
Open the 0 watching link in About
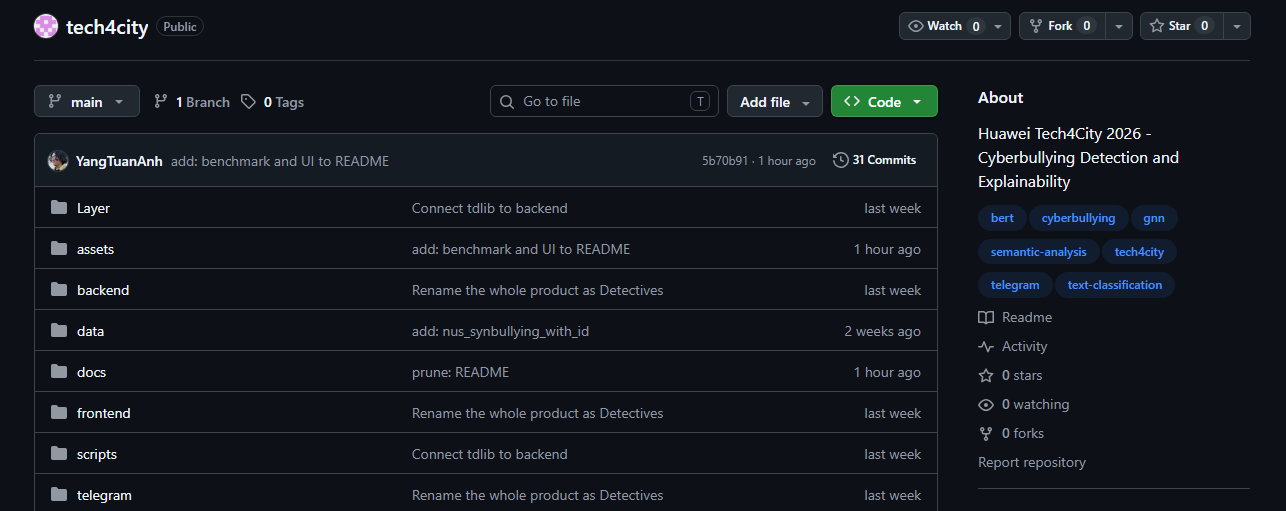tap(1024, 404)
